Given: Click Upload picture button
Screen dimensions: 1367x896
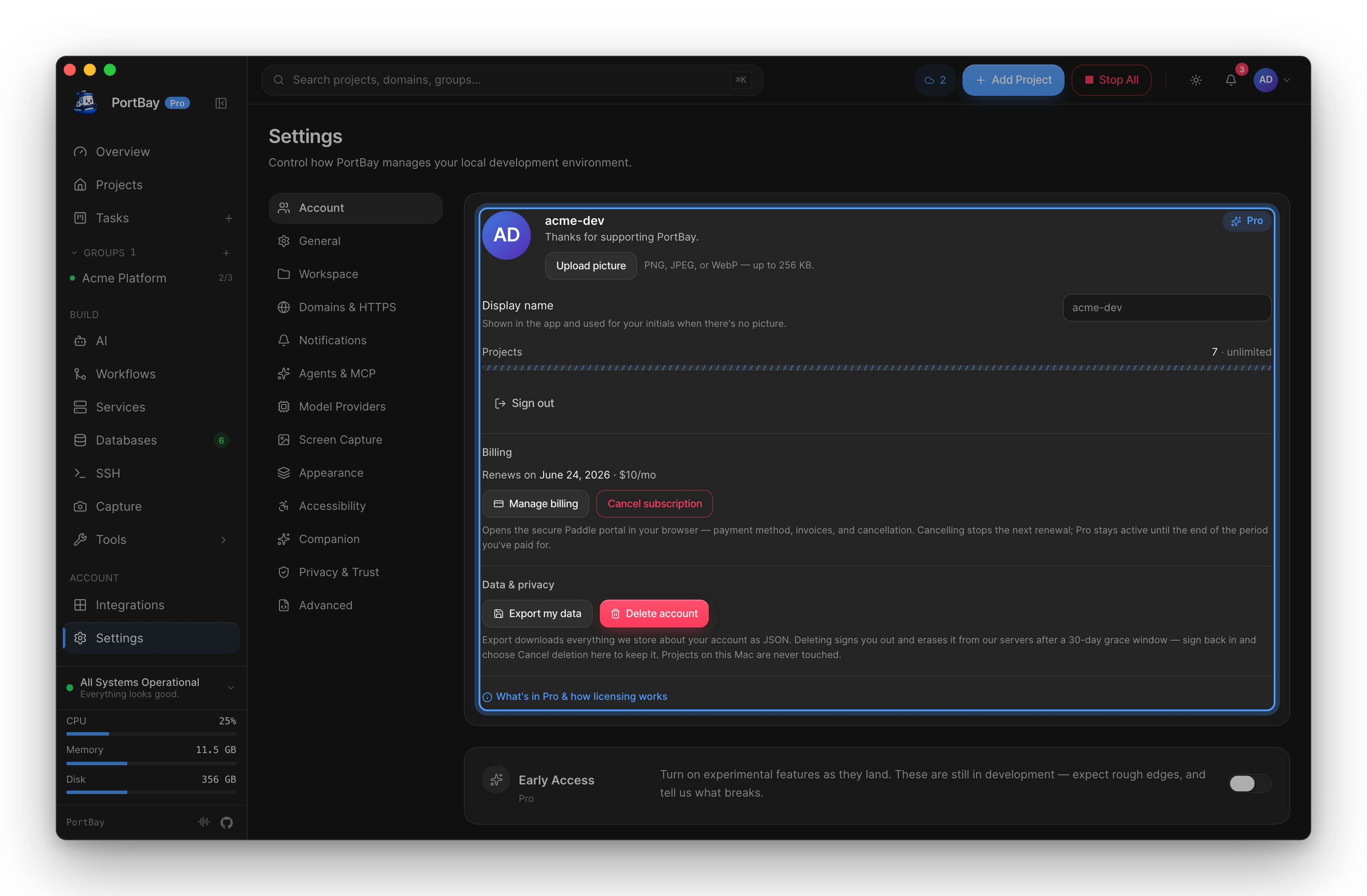Looking at the screenshot, I should tap(591, 265).
